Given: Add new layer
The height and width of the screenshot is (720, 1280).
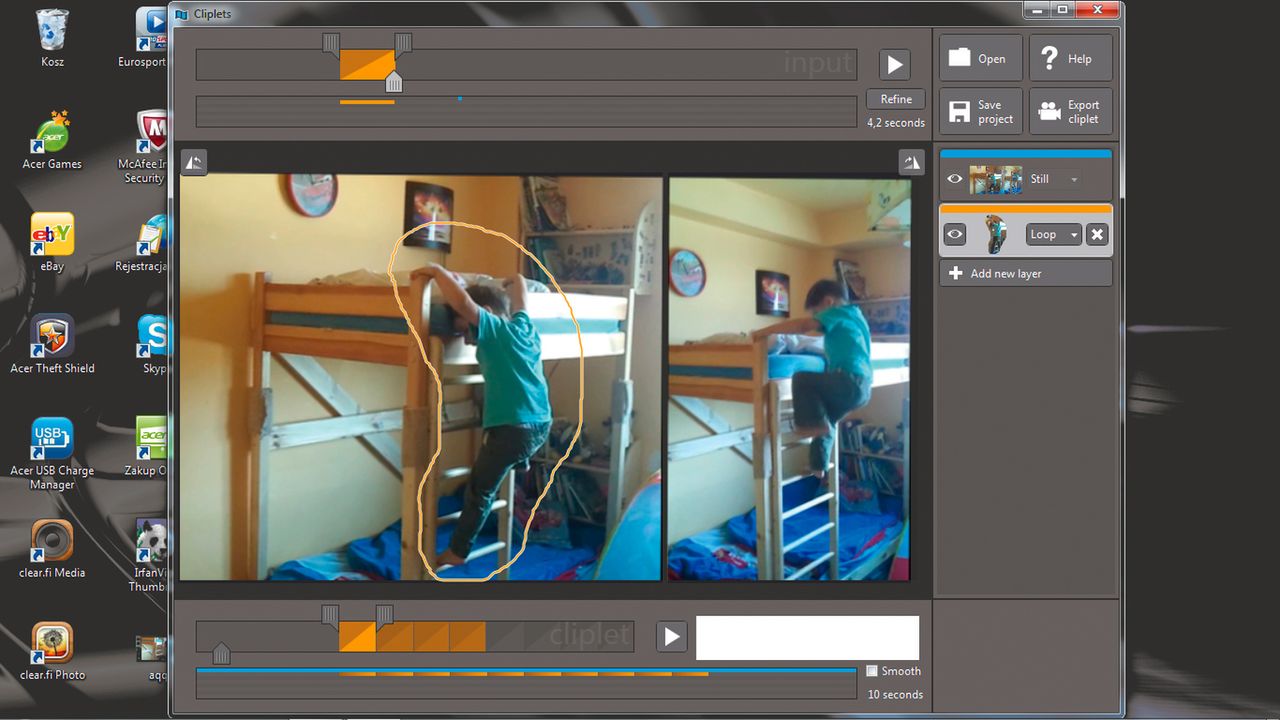Looking at the screenshot, I should coord(1025,273).
